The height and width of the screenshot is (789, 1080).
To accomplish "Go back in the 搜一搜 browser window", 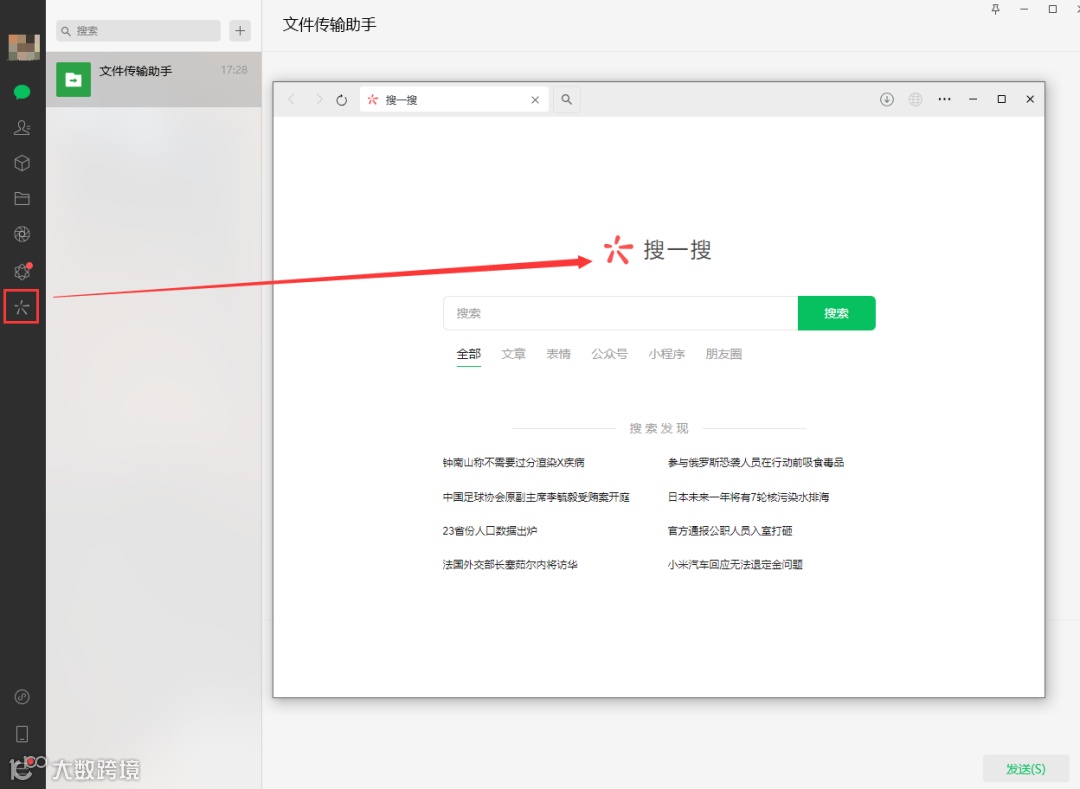I will (x=292, y=100).
